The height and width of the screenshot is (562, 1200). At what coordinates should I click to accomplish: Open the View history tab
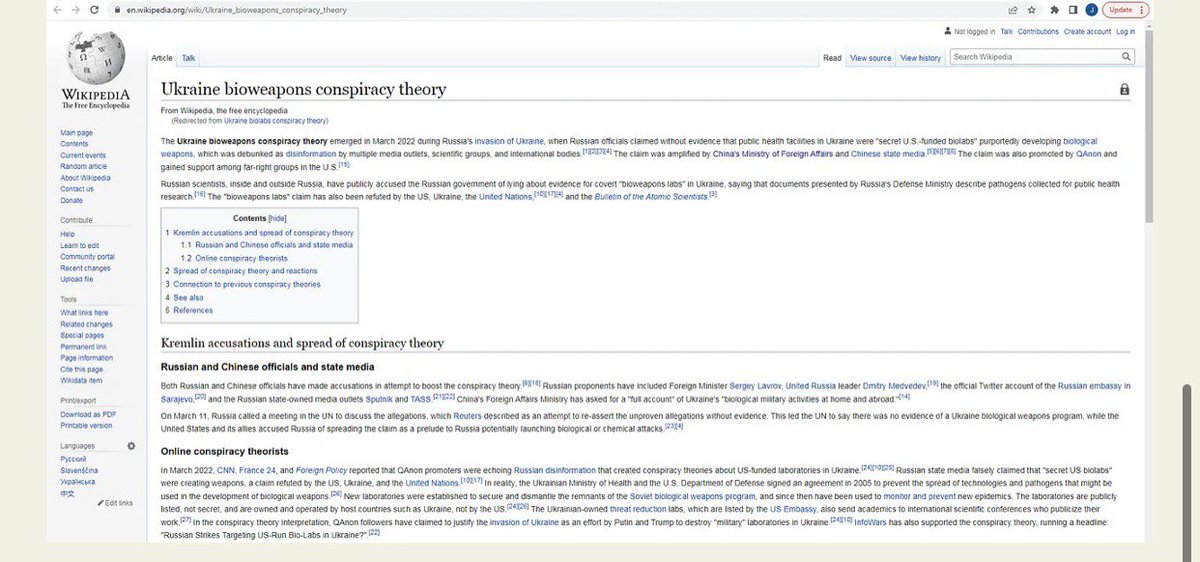click(x=921, y=58)
